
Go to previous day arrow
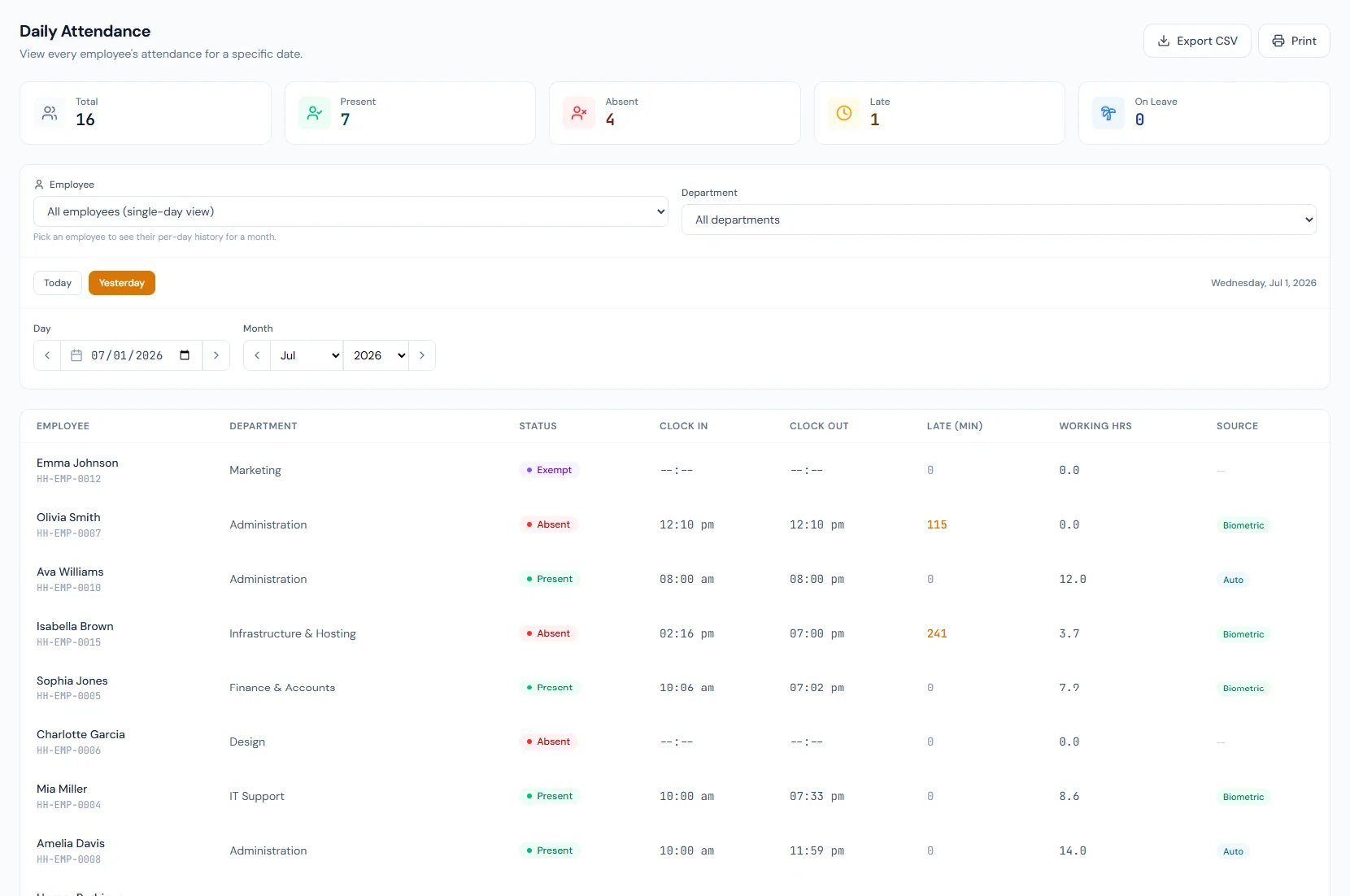click(x=47, y=355)
